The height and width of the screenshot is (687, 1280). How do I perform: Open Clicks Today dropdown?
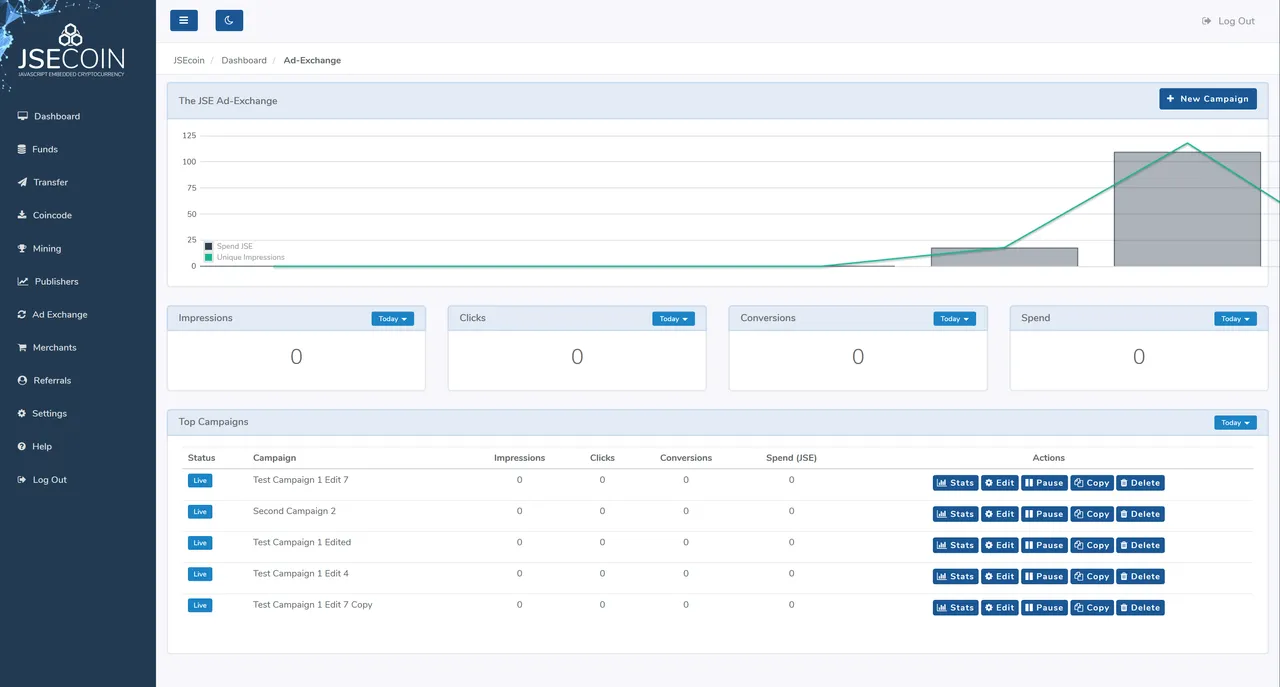tap(673, 319)
